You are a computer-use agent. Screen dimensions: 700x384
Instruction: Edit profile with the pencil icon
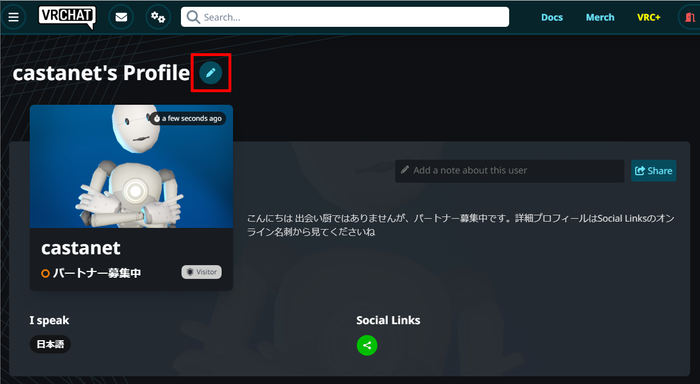(x=211, y=72)
